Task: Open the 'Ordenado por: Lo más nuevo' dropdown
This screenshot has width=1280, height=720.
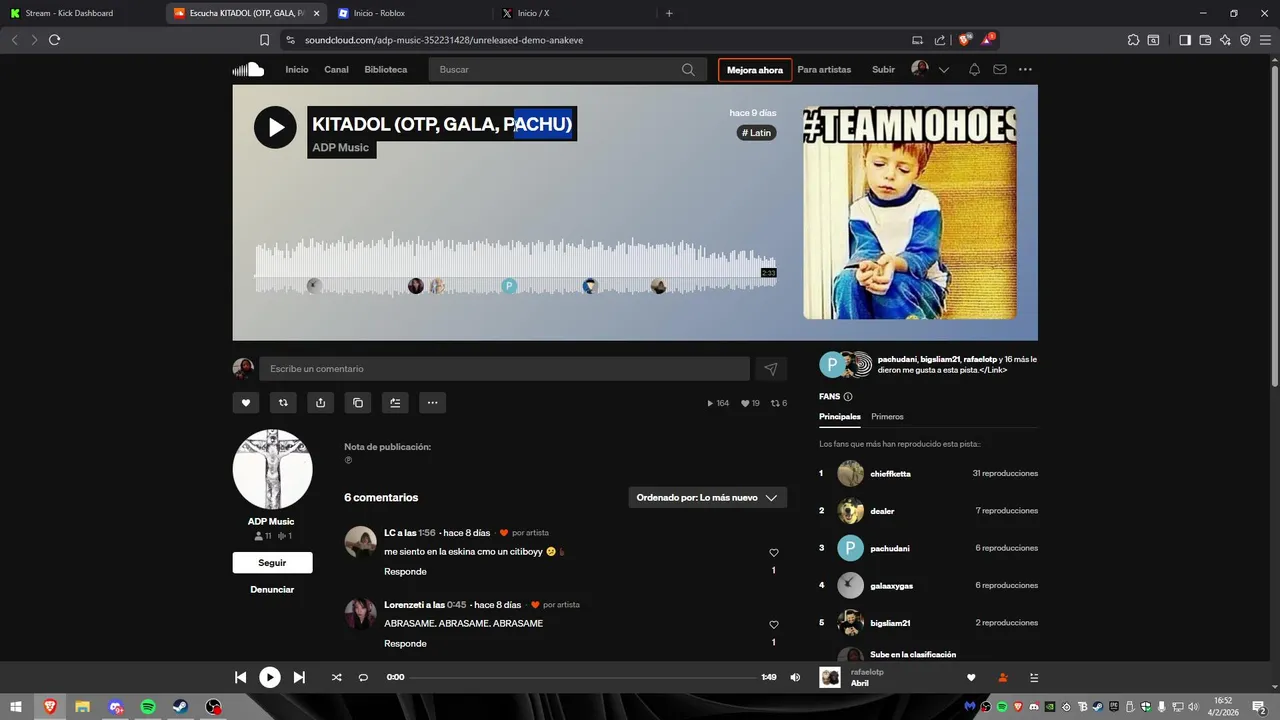Action: point(707,497)
